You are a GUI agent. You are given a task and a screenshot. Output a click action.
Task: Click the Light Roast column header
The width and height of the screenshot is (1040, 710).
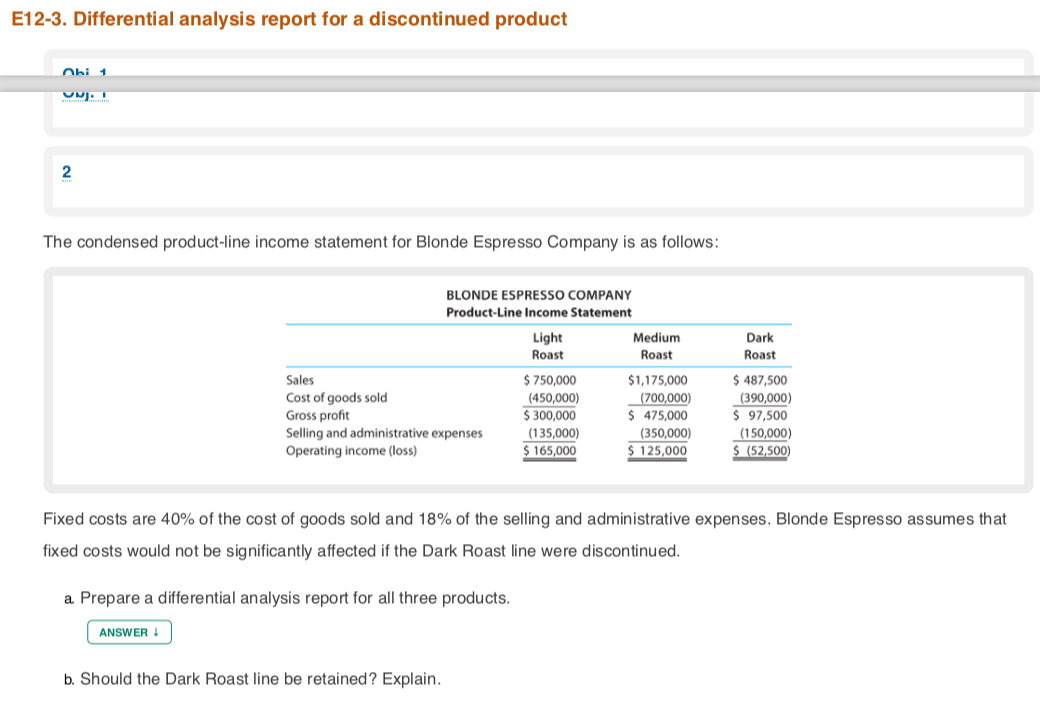pos(547,346)
